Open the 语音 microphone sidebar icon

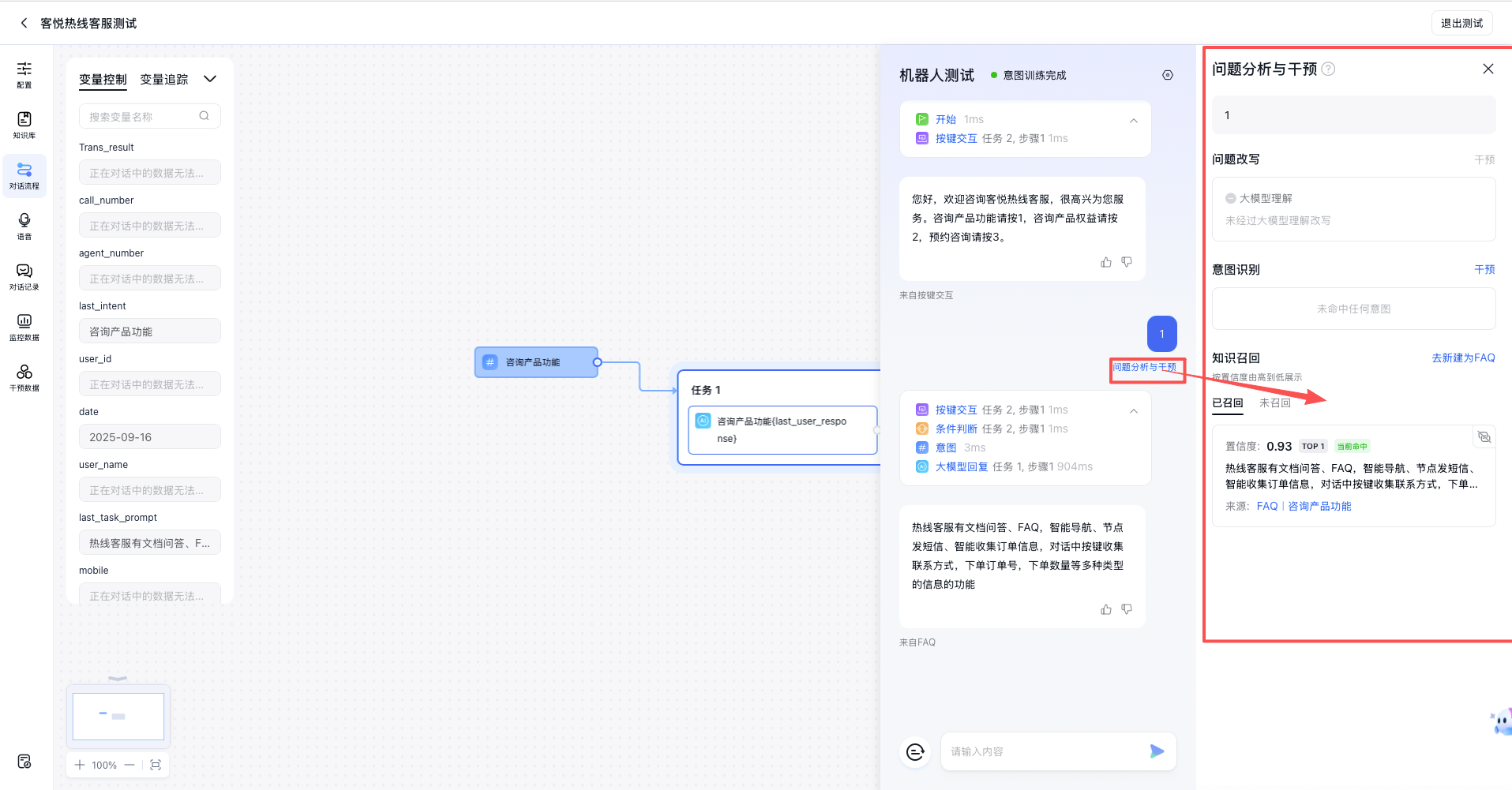[x=24, y=225]
